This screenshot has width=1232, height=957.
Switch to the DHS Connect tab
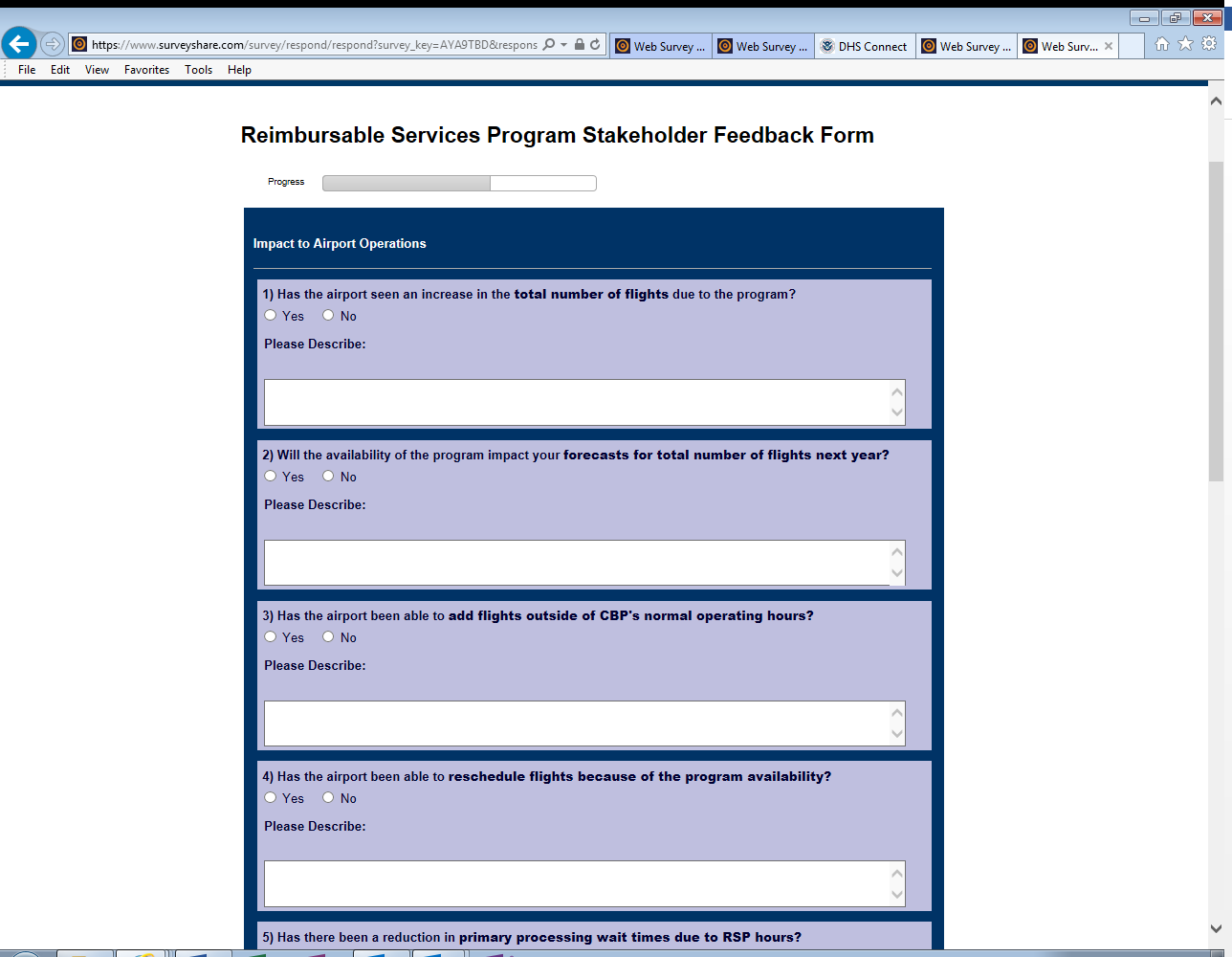865,46
